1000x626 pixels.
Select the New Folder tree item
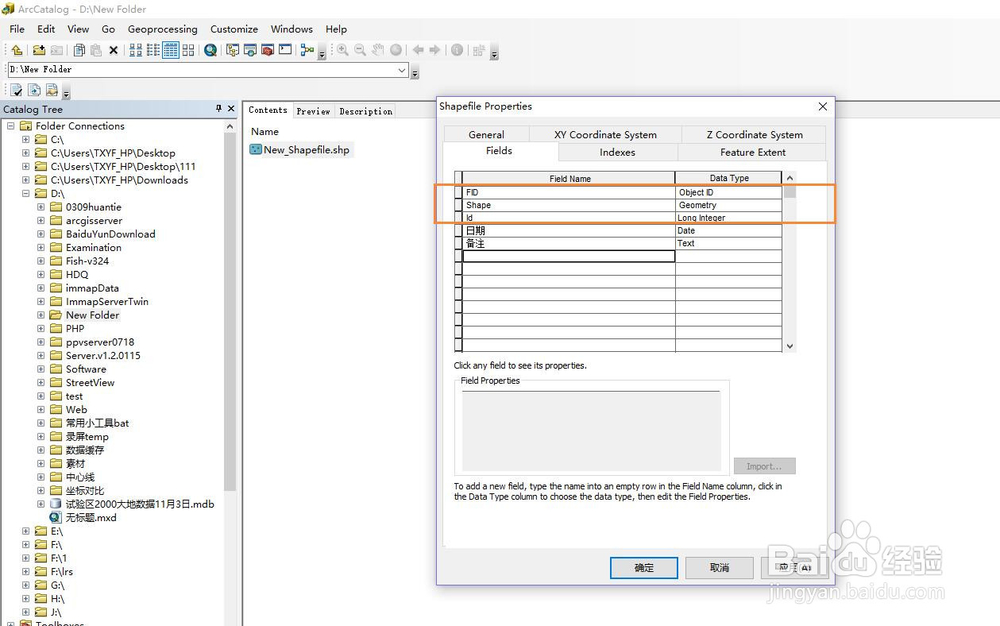point(92,315)
